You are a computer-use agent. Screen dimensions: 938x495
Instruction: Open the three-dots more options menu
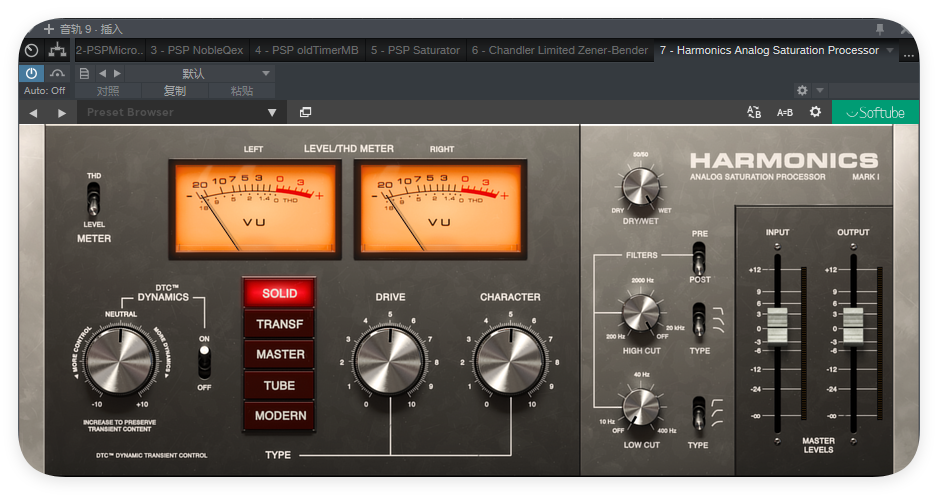click(909, 54)
